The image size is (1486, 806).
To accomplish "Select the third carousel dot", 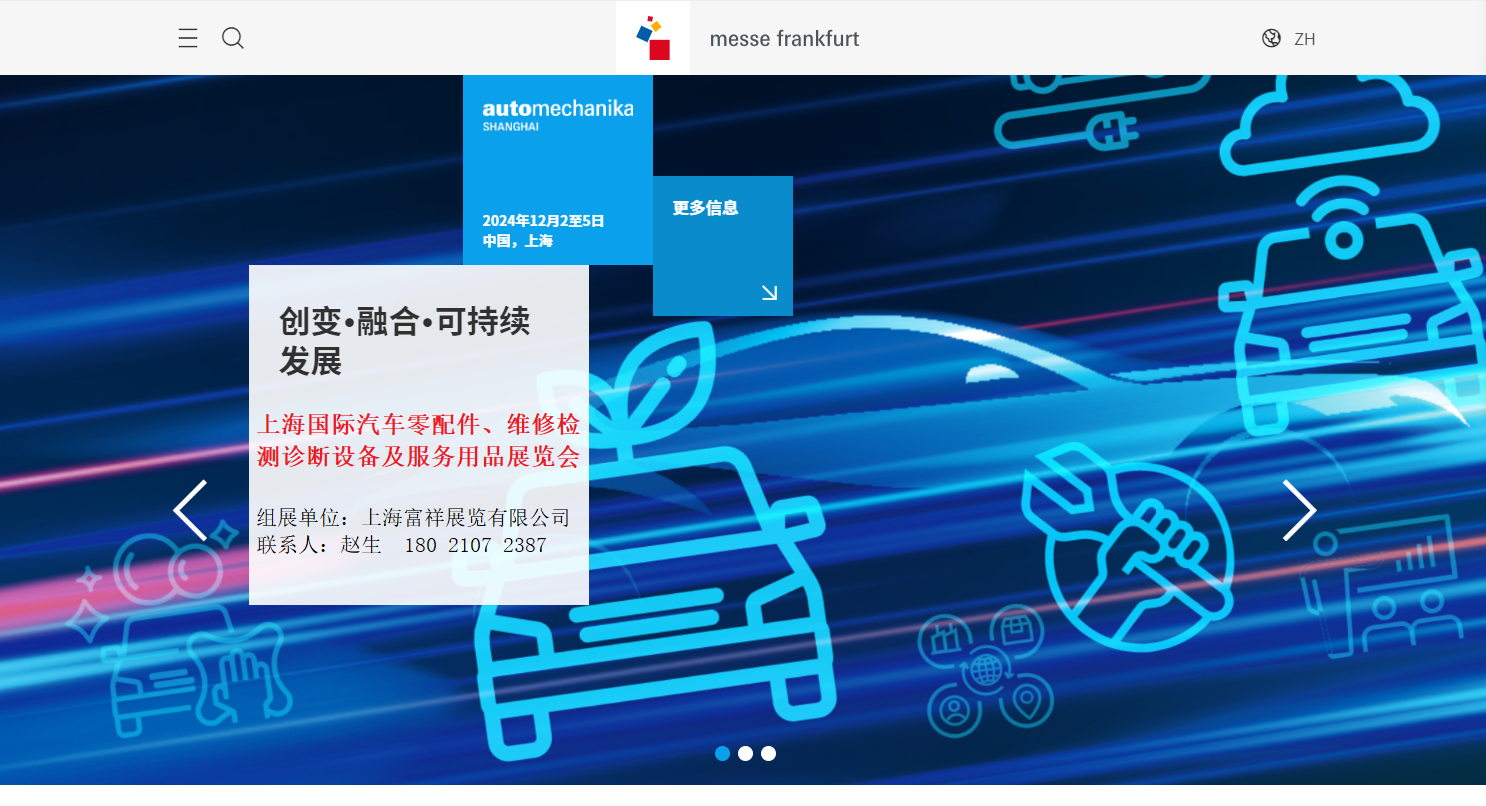I will tap(768, 753).
